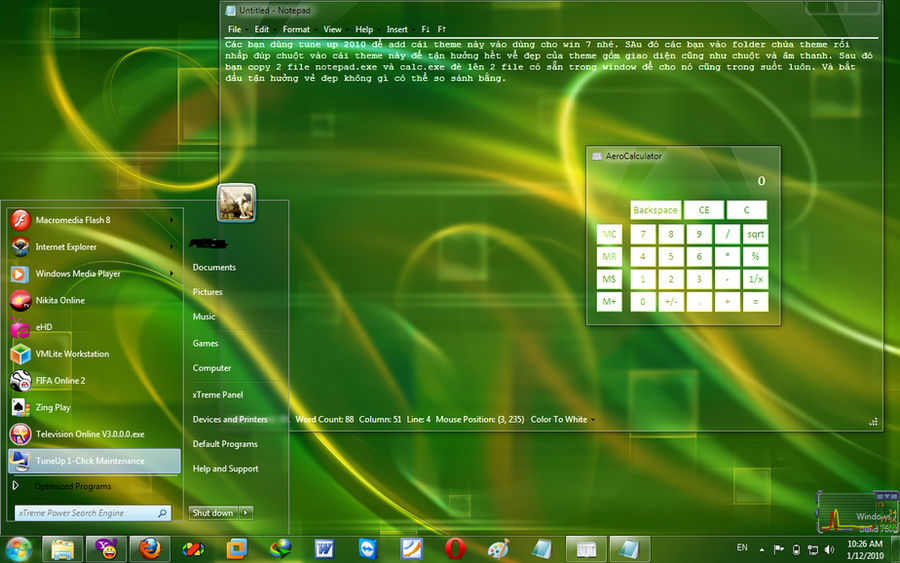Launch Microsoft Word from taskbar
The height and width of the screenshot is (563, 900).
324,549
